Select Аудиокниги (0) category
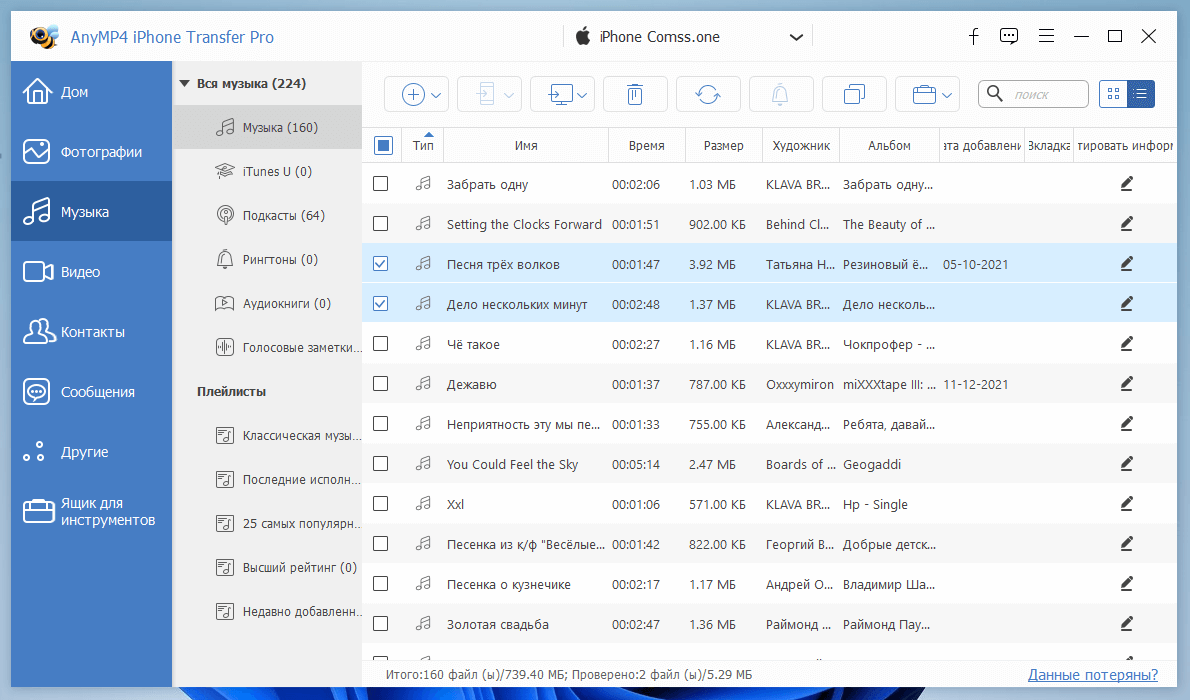The width and height of the screenshot is (1190, 700). 268,304
